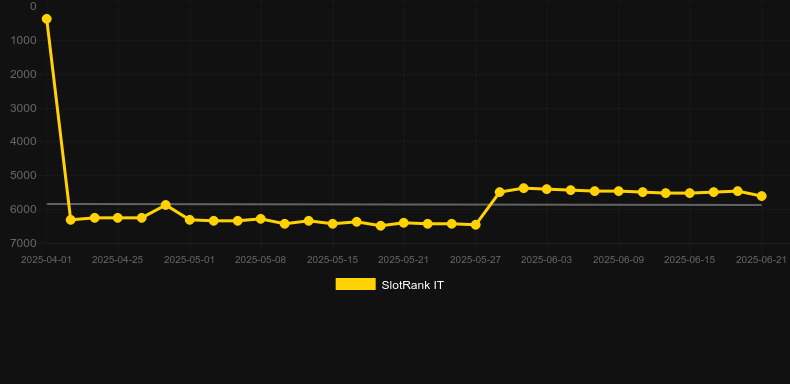
Task: Click the 4000 y-axis label
Action: [x=23, y=142]
